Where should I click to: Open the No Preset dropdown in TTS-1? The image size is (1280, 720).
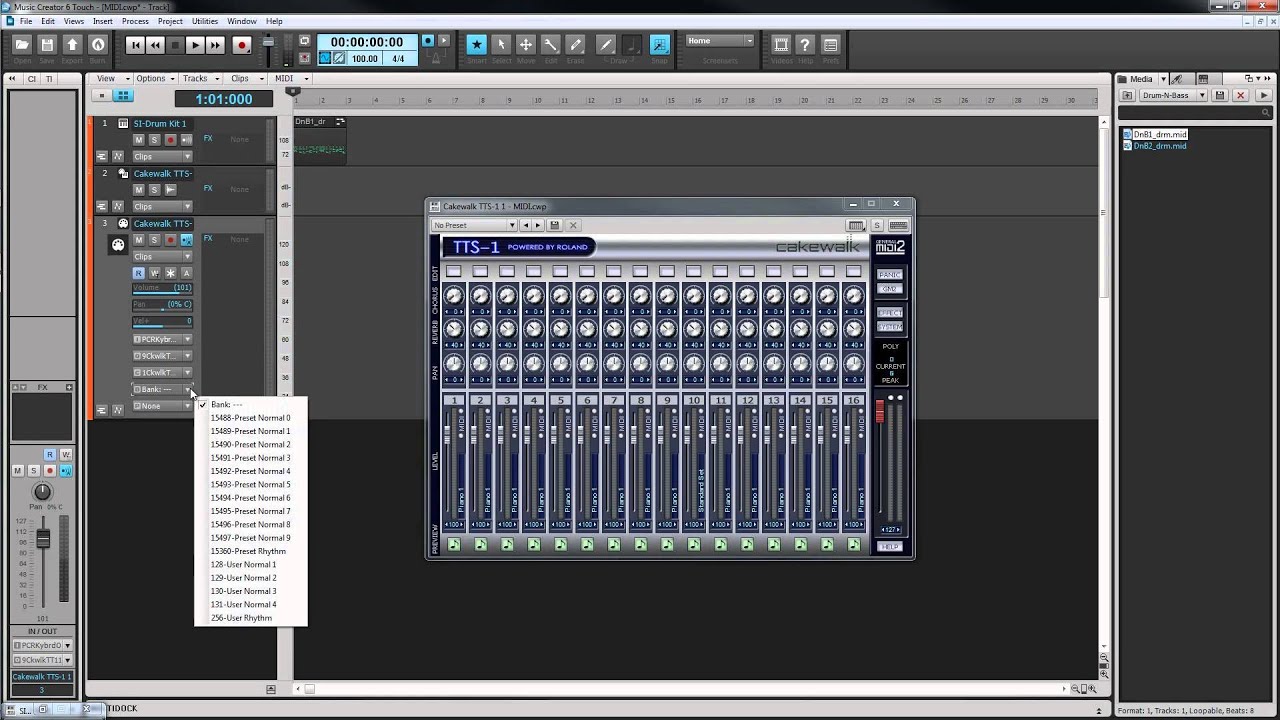(474, 226)
